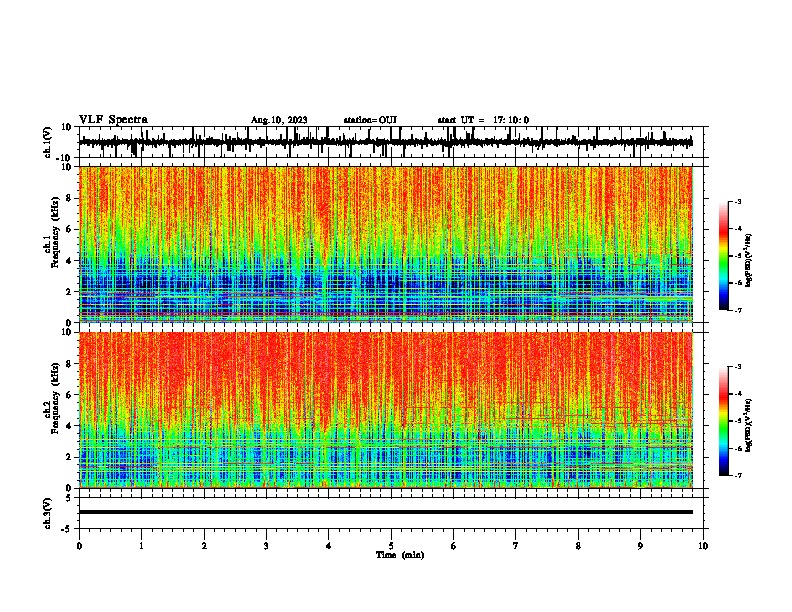Click tick label "9" on the Time axis
This screenshot has height=612, width=792.
pos(640,546)
